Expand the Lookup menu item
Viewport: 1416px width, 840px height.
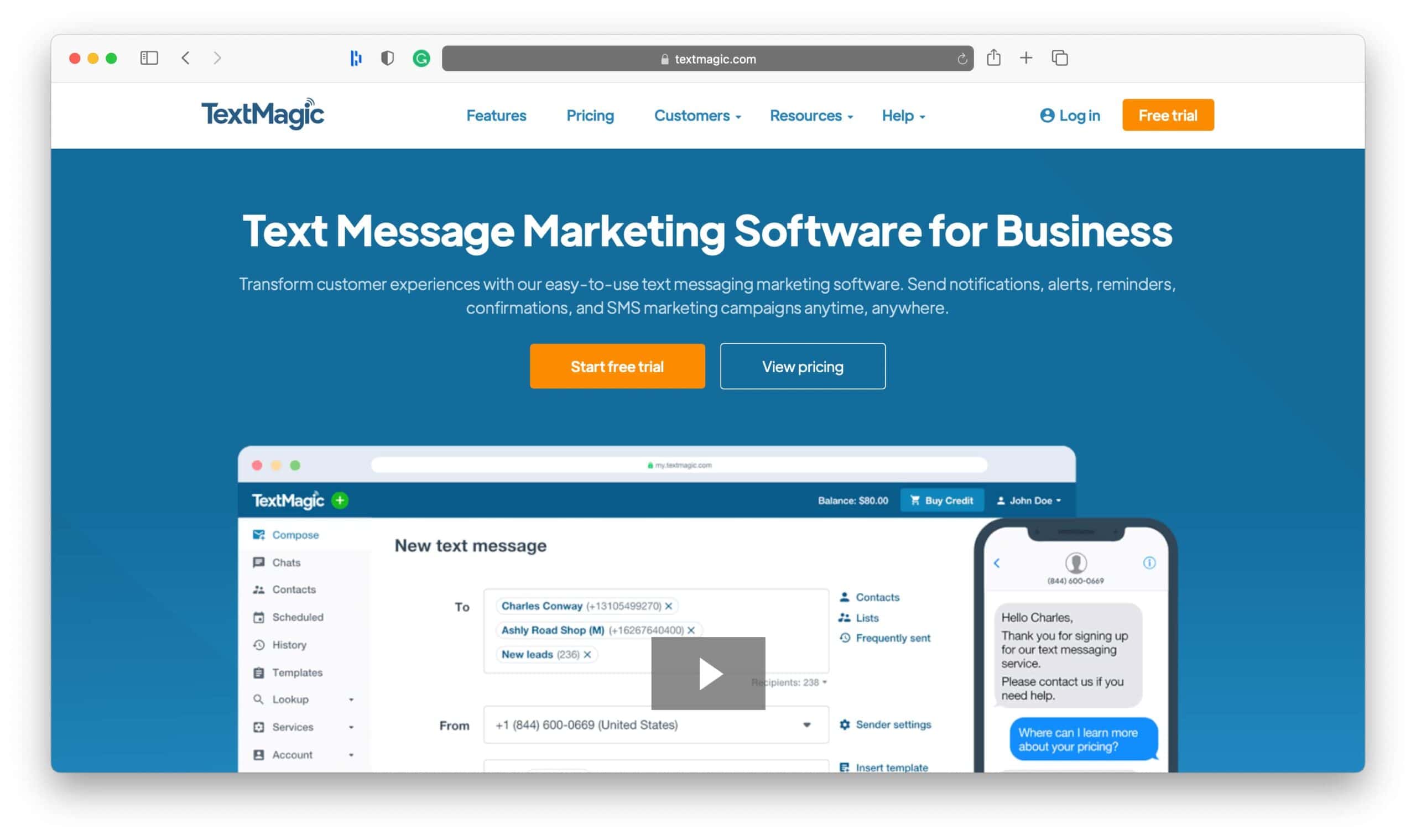coord(354,699)
